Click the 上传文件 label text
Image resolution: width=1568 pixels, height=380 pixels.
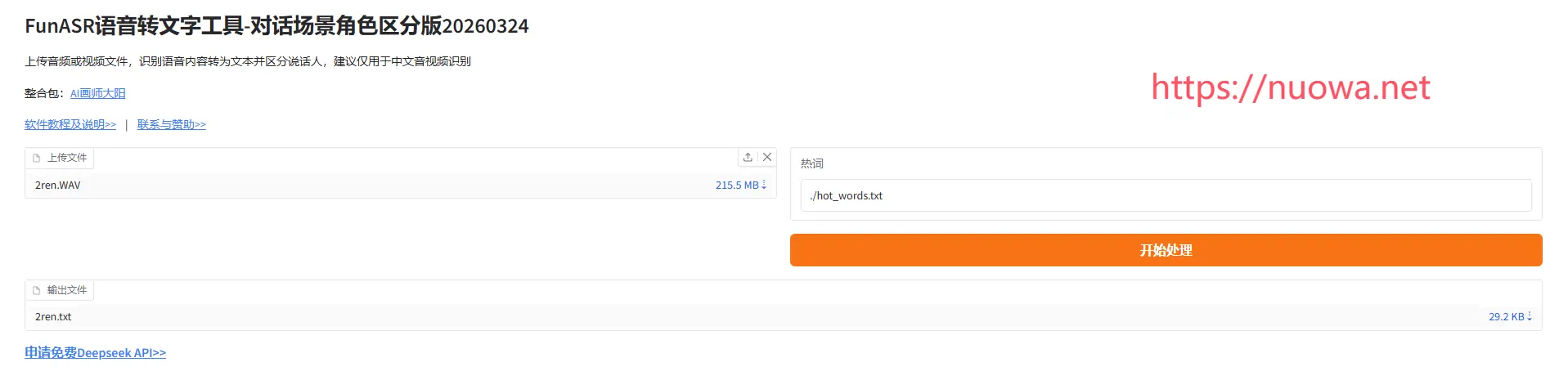pos(67,158)
